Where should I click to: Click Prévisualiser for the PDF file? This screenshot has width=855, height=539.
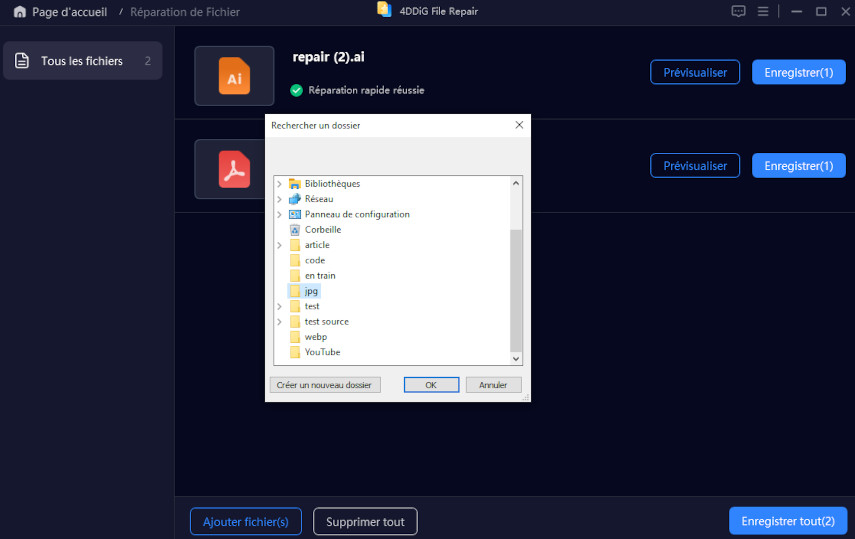click(x=695, y=165)
